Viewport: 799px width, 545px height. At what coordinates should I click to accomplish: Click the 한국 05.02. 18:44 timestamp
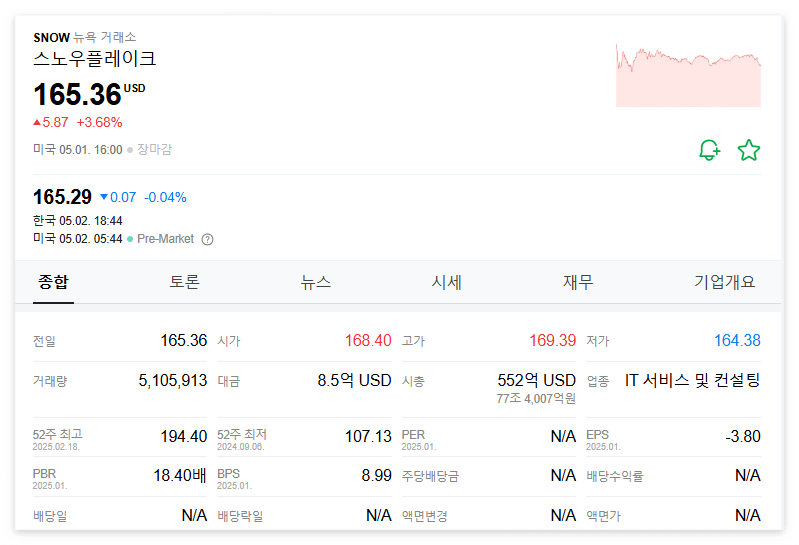click(x=77, y=221)
